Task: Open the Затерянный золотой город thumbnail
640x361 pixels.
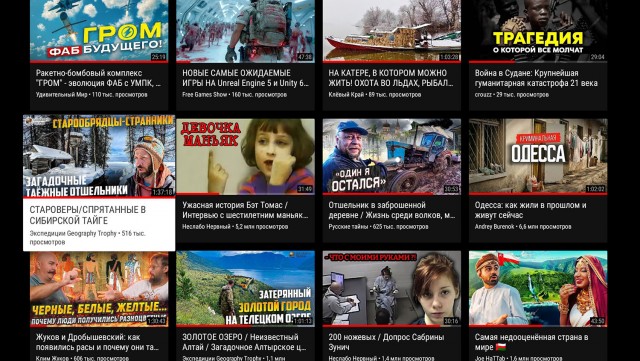Action: (245, 288)
